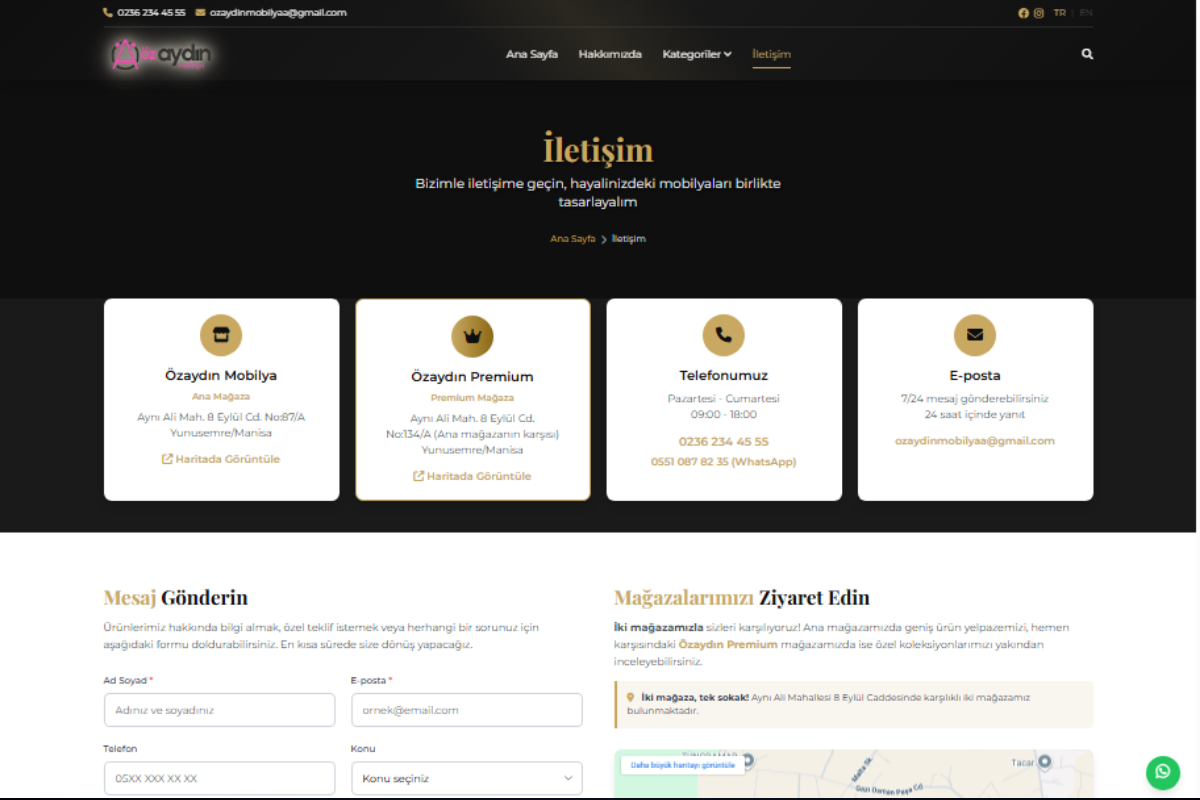1200x800 pixels.
Task: Click the envelope icon on E-posta card
Action: [x=975, y=335]
